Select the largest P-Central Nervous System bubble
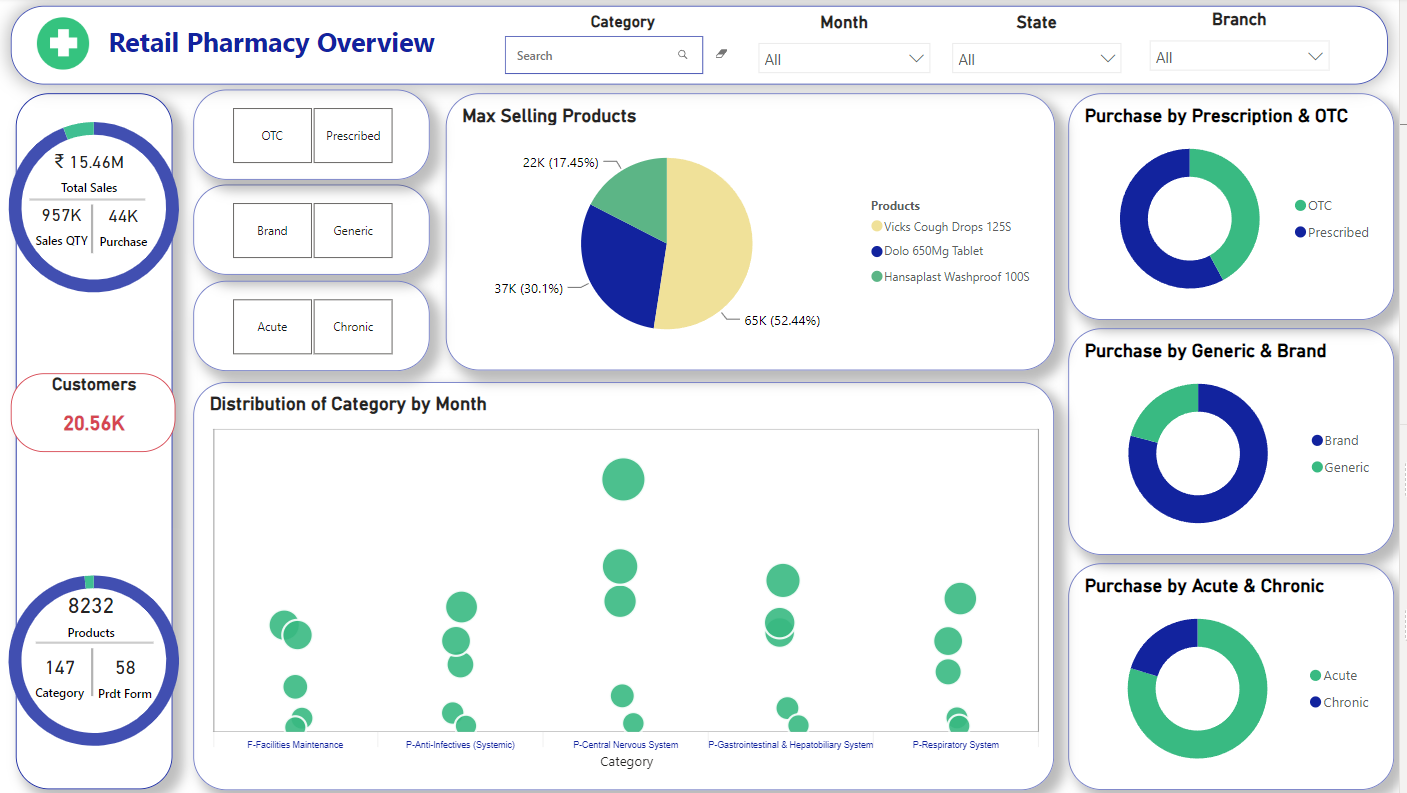The image size is (1407, 793). tap(623, 479)
